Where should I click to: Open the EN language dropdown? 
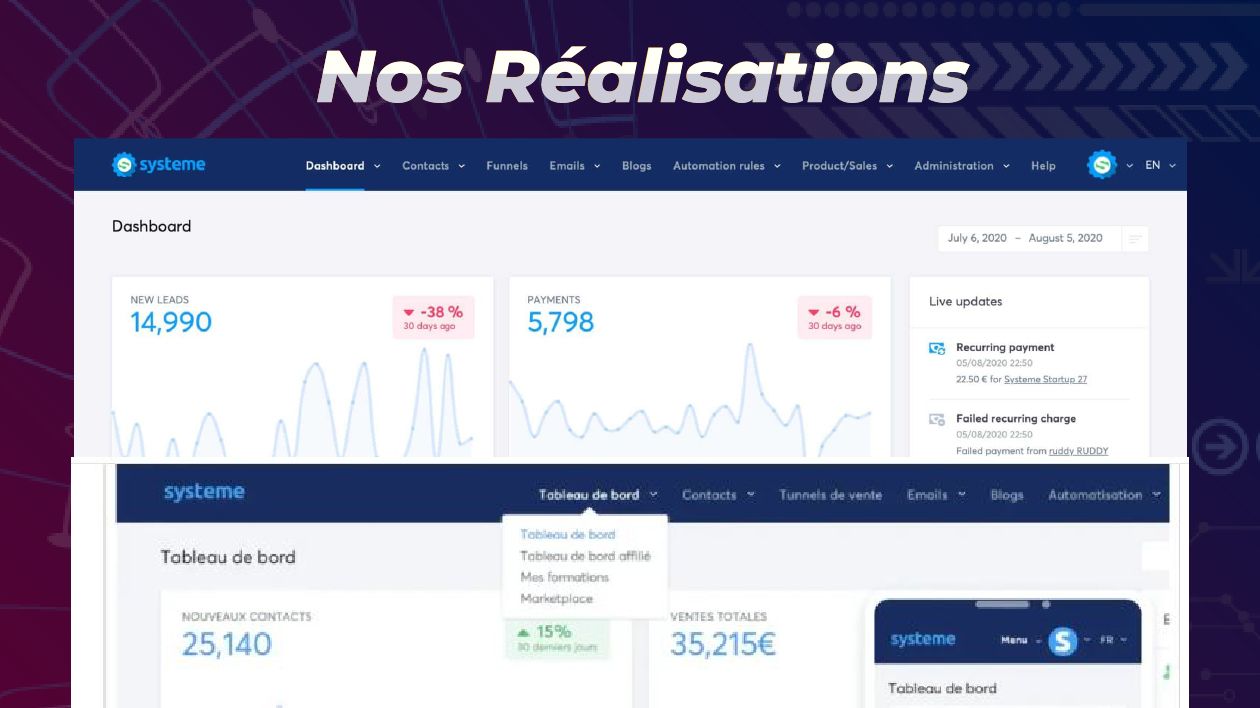(x=1160, y=165)
